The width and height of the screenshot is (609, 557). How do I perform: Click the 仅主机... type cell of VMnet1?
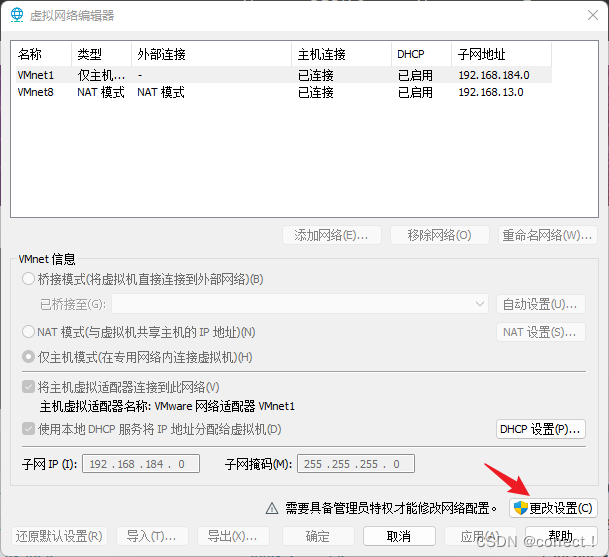(x=101, y=75)
